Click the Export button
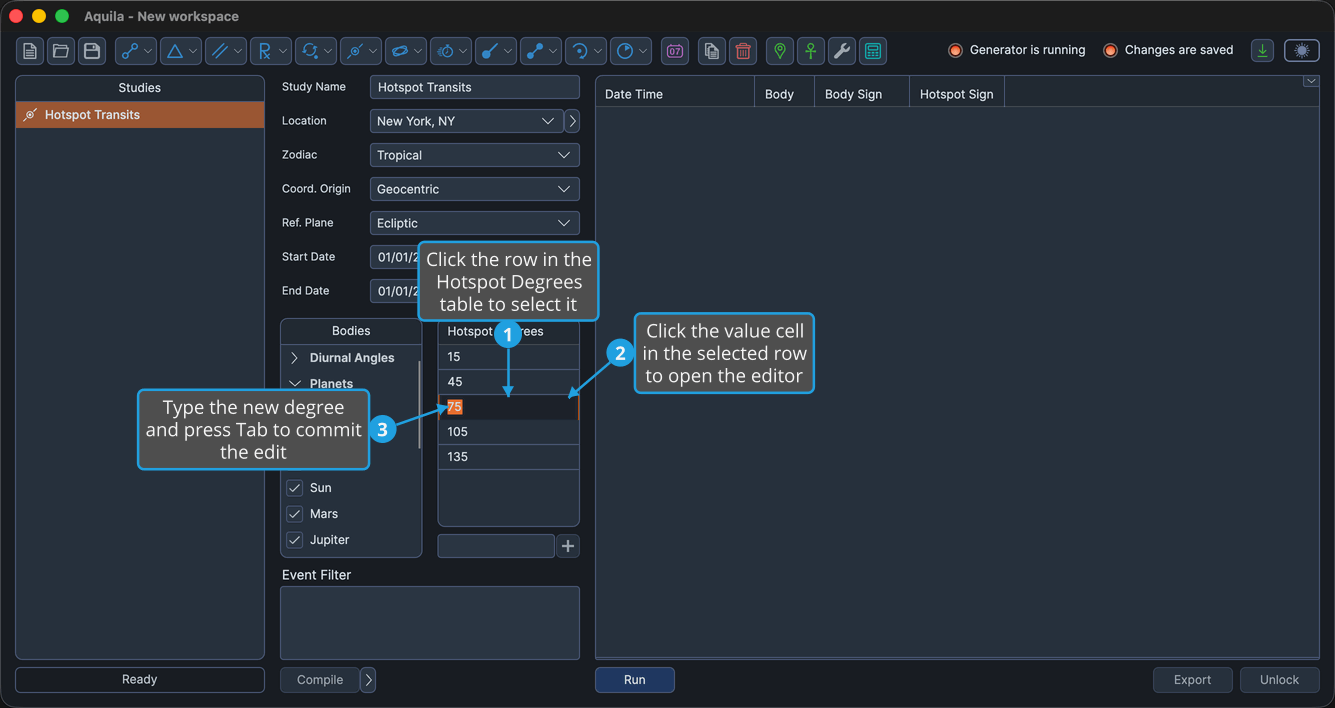The image size is (1335, 708). pyautogui.click(x=1192, y=680)
